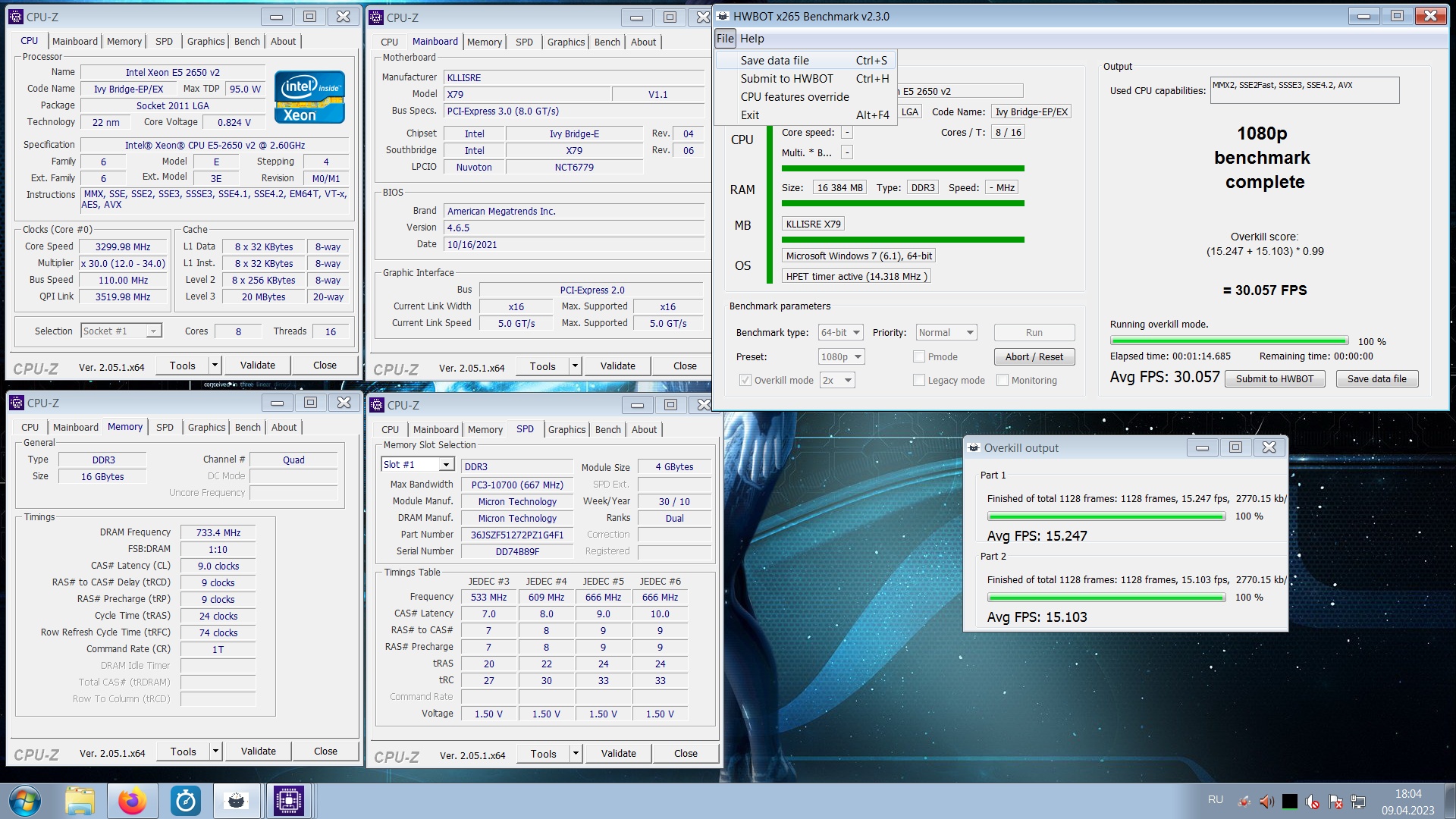Click Save data file button in Output panel
This screenshot has height=819, width=1456.
(x=1376, y=379)
